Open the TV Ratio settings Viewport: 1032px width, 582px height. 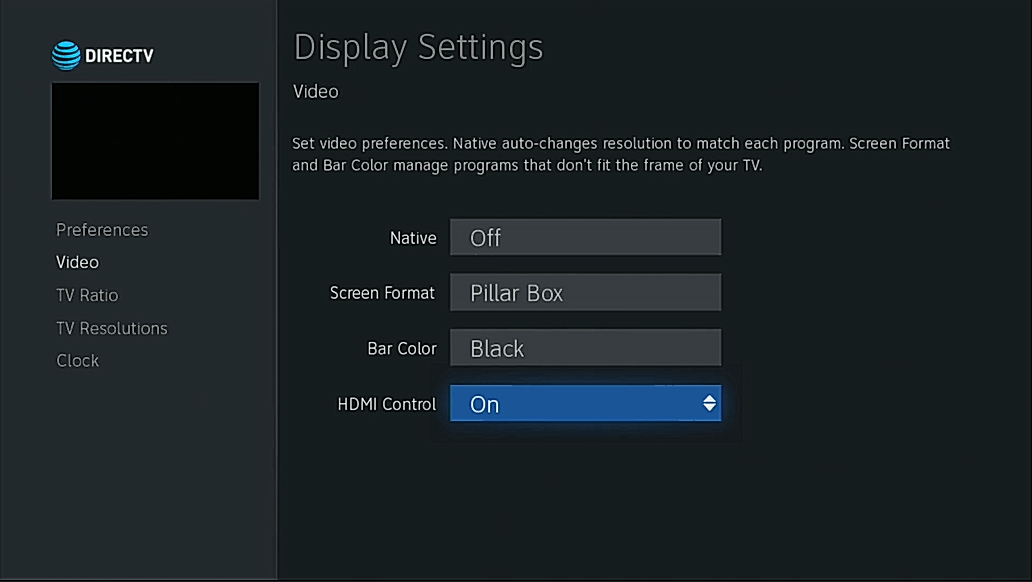click(87, 294)
